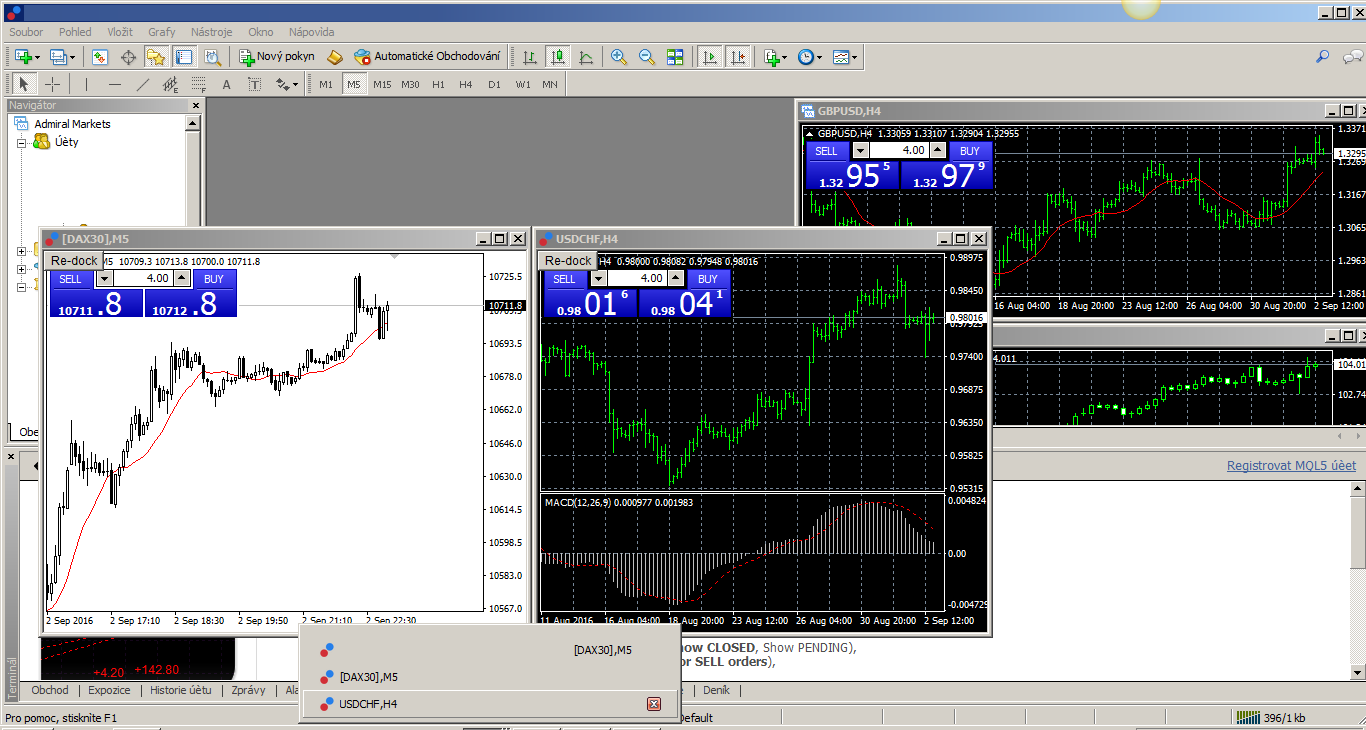
Task: Open the profiles toolbar icon
Action: [x=60, y=57]
